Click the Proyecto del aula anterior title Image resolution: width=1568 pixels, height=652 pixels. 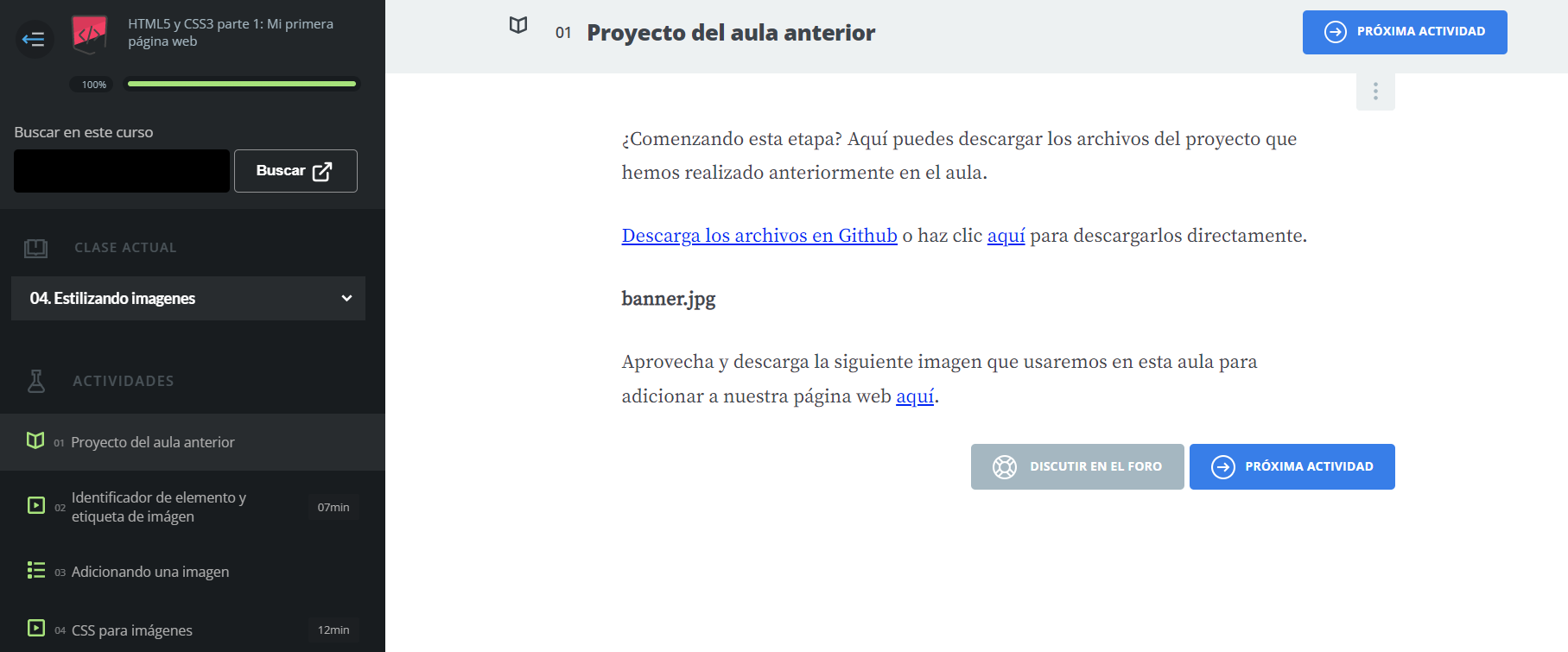click(731, 33)
